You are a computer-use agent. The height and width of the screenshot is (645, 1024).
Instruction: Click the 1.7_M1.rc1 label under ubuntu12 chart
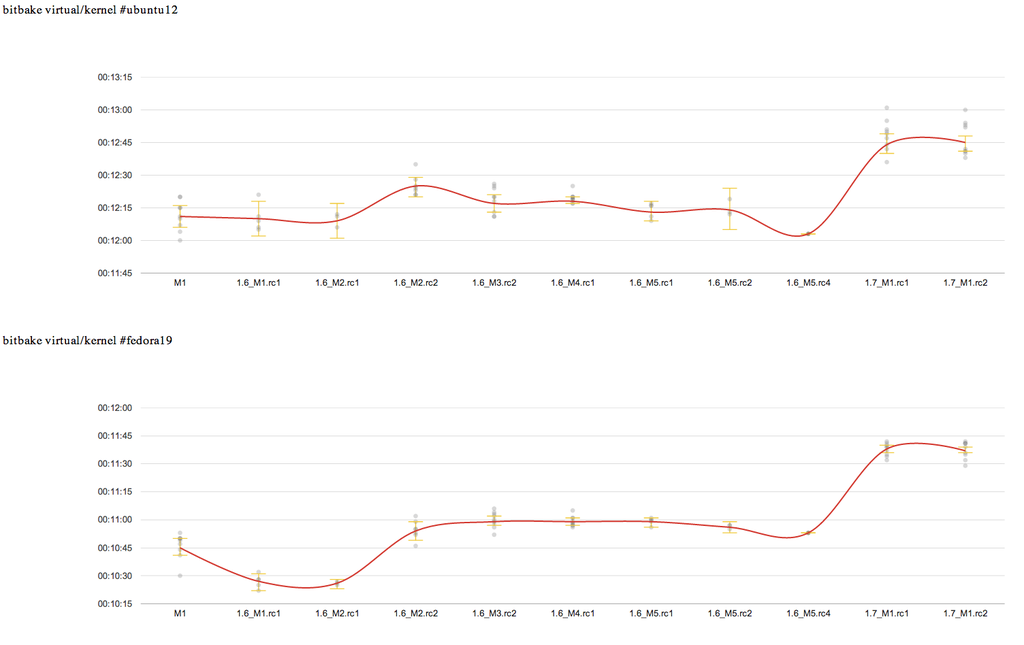[886, 283]
